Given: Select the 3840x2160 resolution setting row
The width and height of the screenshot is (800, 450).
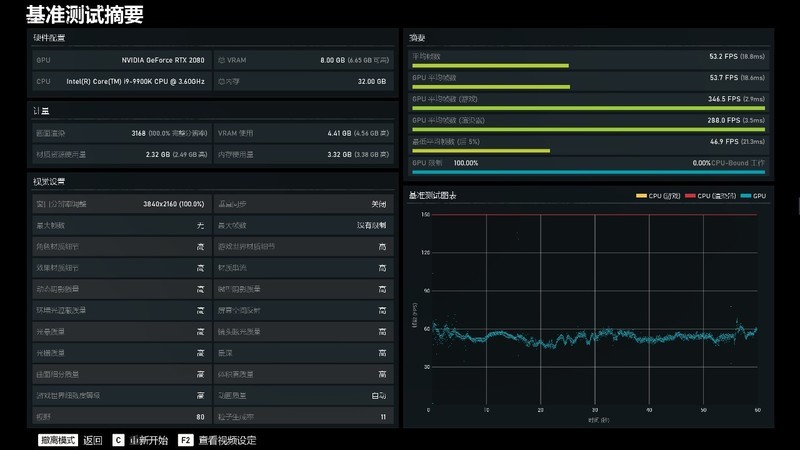Looking at the screenshot, I should pyautogui.click(x=120, y=203).
